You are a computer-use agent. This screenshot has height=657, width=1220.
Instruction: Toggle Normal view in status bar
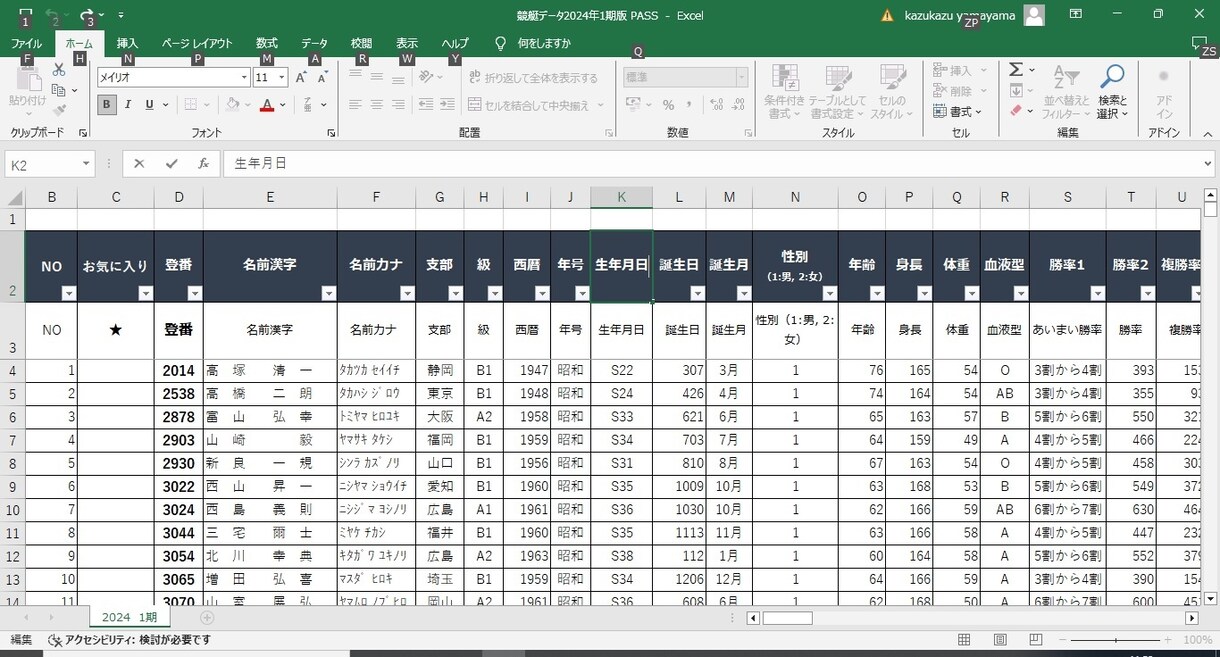(x=964, y=640)
